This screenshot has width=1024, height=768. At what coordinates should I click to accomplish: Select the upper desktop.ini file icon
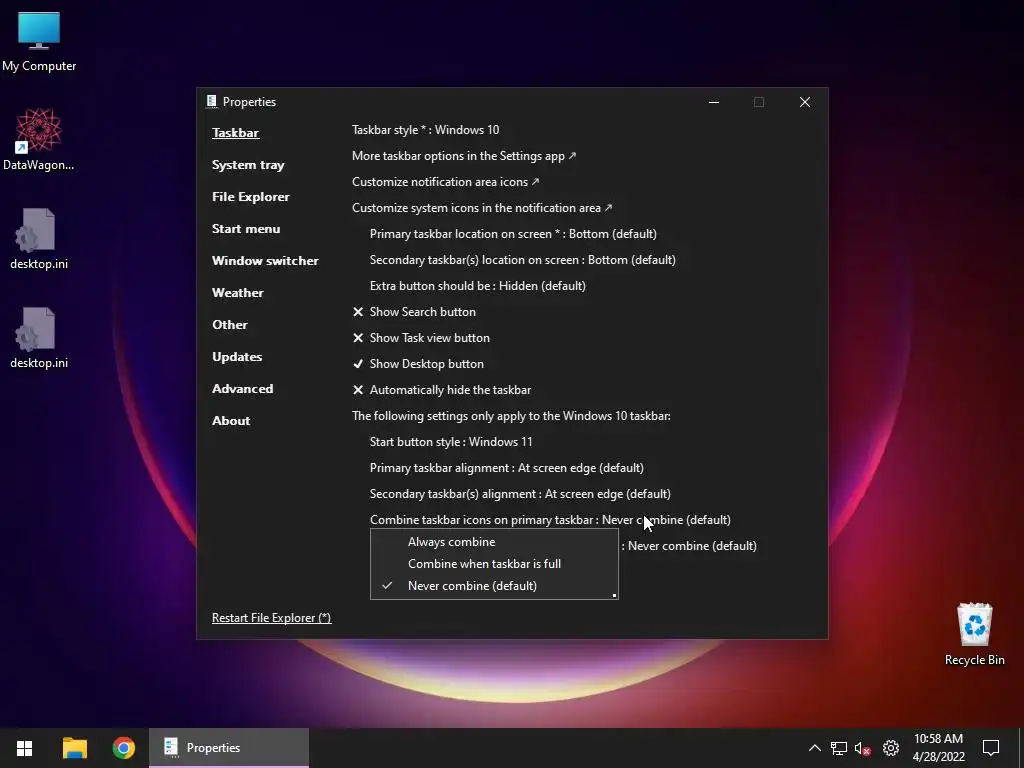[39, 238]
